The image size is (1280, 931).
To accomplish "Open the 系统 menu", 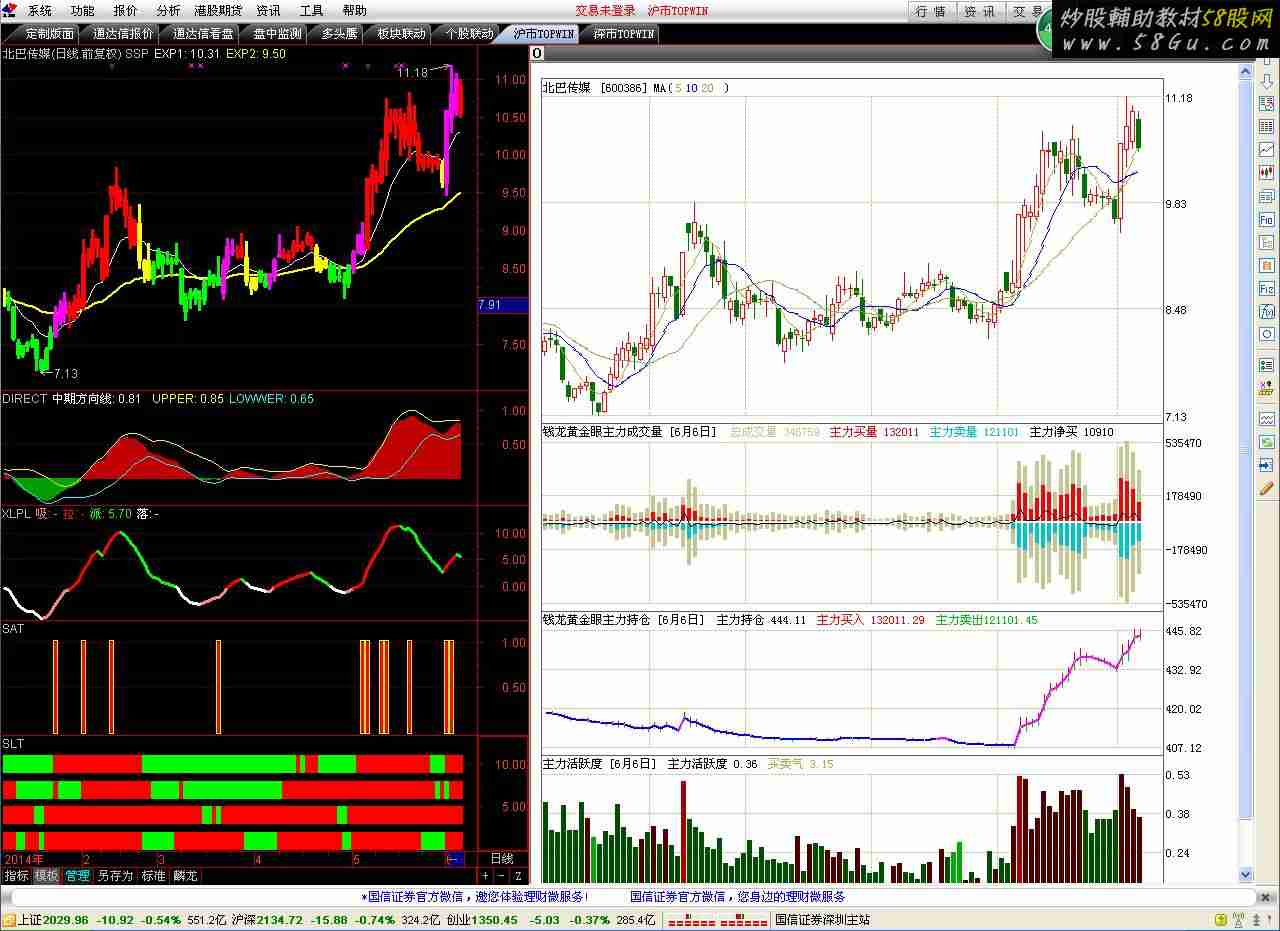I will click(x=40, y=11).
